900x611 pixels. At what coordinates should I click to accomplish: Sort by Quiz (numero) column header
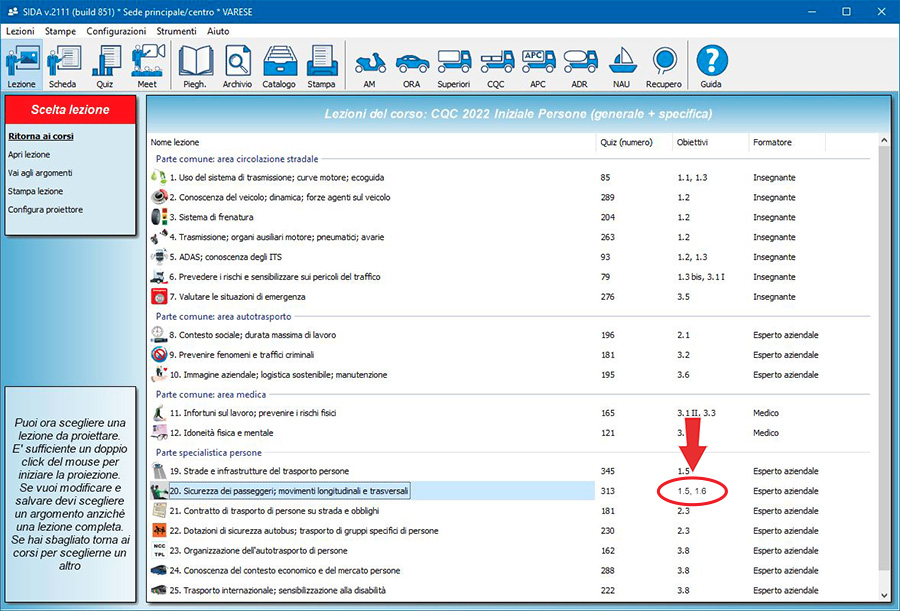[625, 142]
